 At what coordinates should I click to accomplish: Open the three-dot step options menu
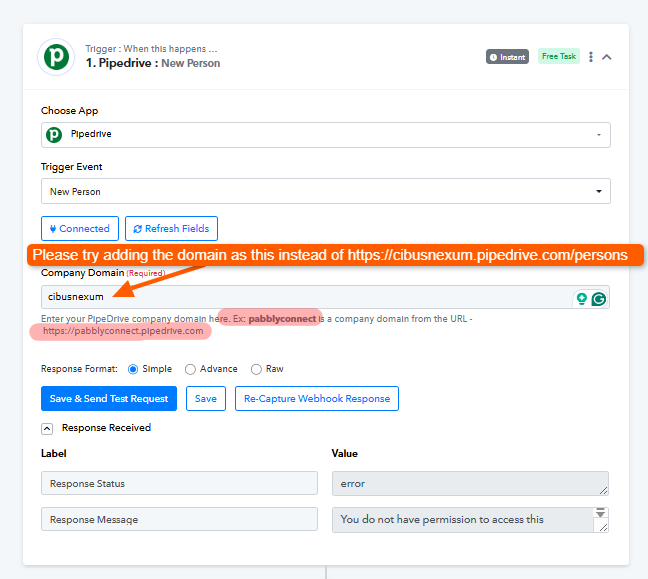click(x=591, y=57)
